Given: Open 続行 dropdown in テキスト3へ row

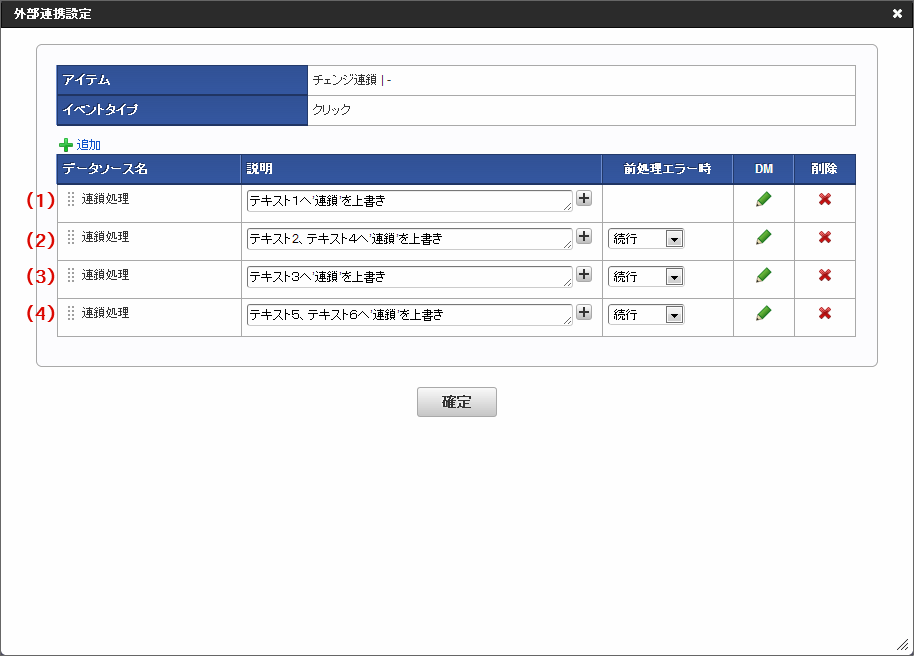Looking at the screenshot, I should (x=646, y=276).
